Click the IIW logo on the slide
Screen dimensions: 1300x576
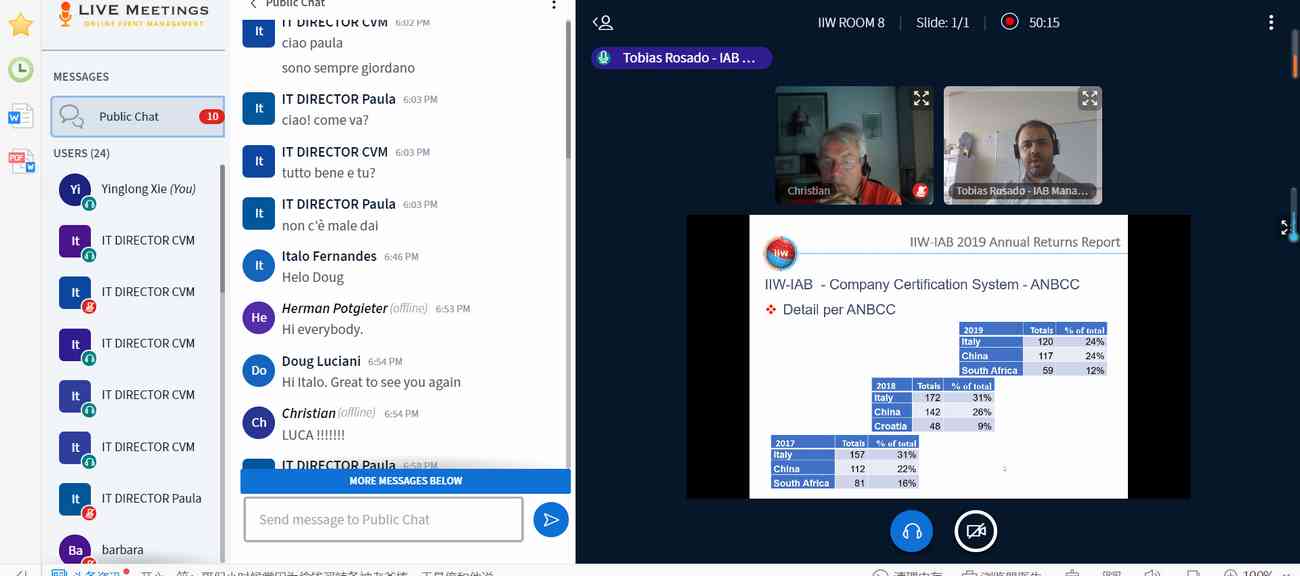(781, 254)
